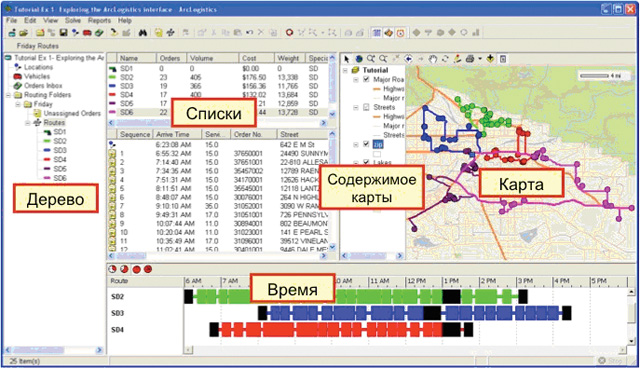Screen dimensions: 640x368
Task: Click the red vehicle icon in main toolbar
Action: coord(87,33)
